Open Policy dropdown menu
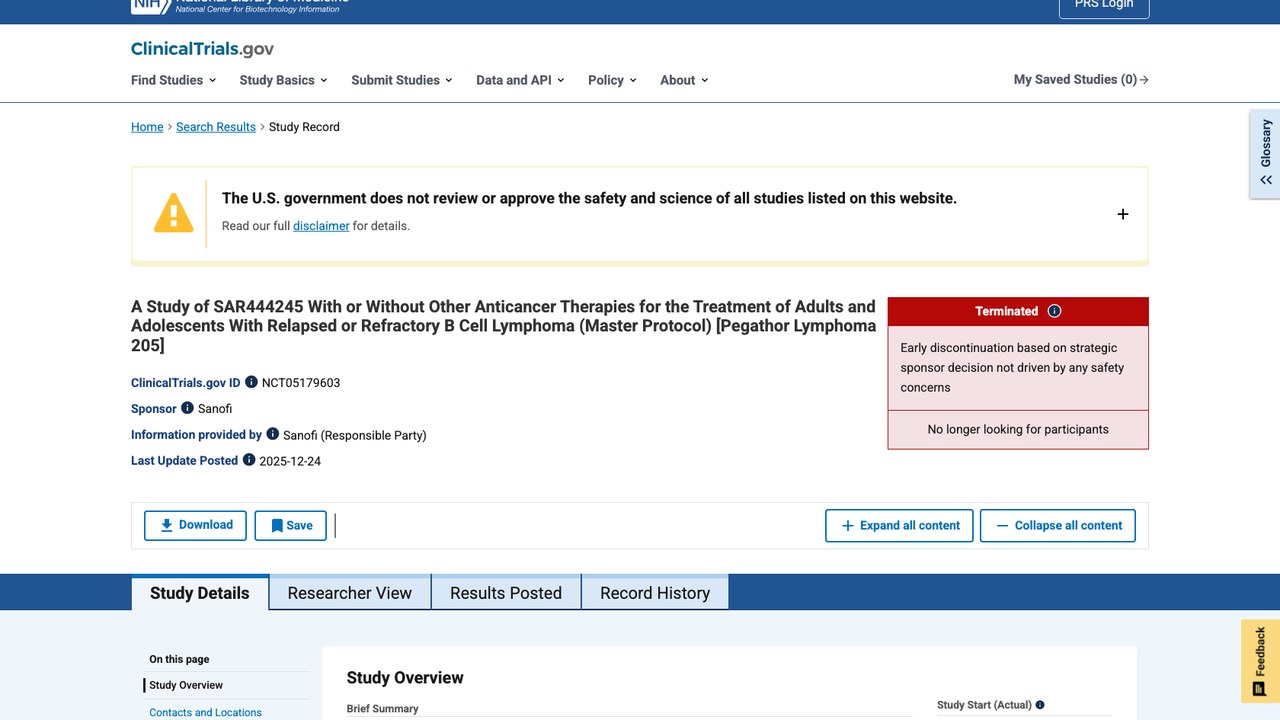The image size is (1280, 720). pos(612,80)
